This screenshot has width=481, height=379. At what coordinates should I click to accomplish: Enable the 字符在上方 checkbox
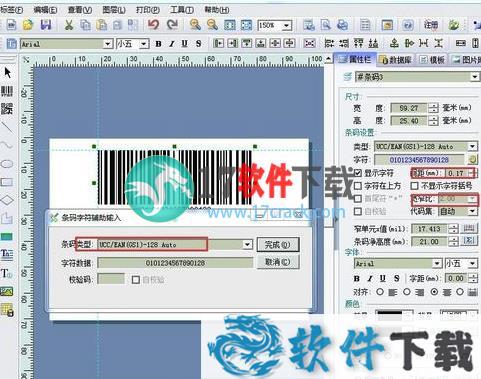click(x=358, y=186)
